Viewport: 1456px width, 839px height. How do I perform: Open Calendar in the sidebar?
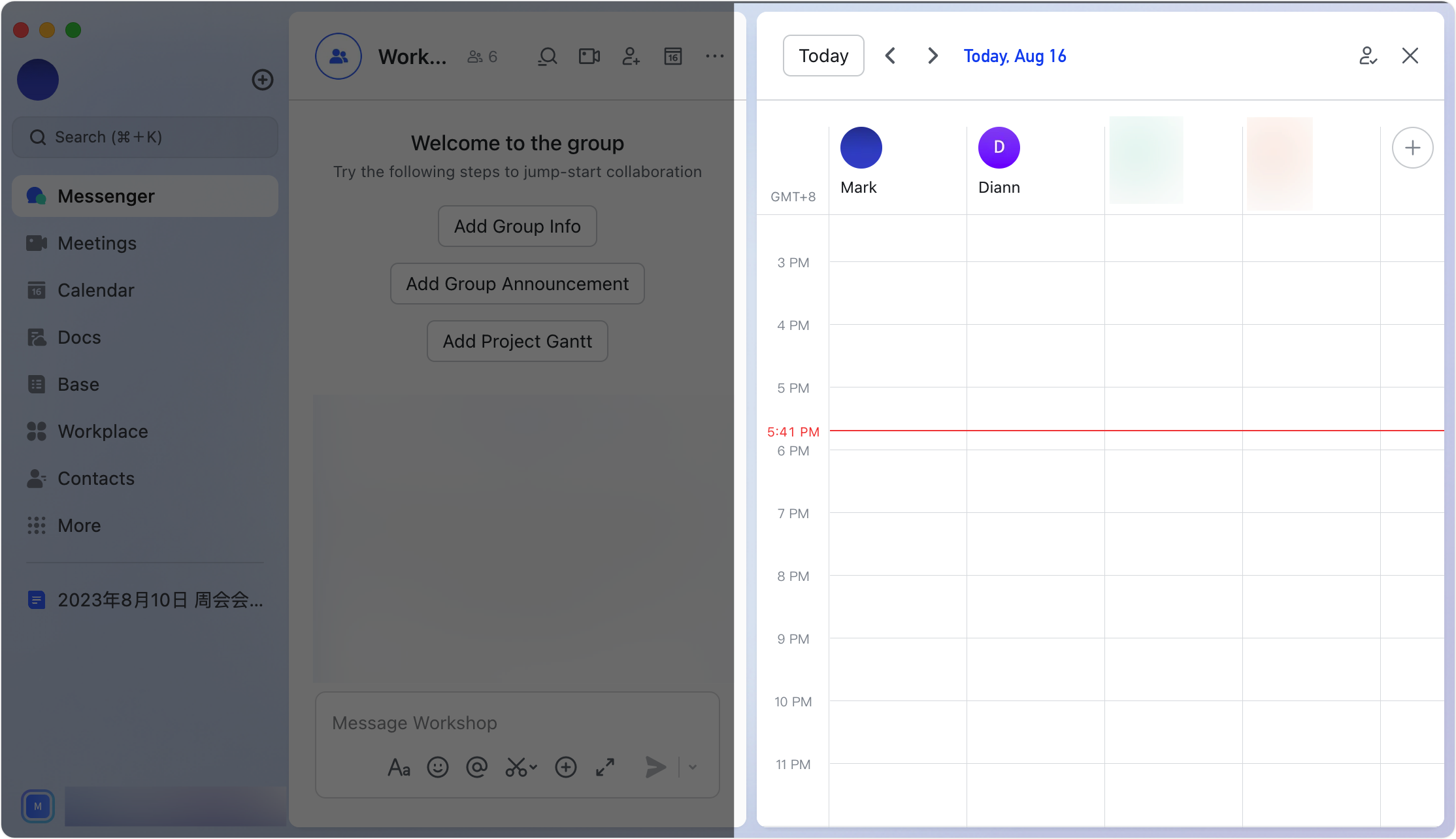click(x=145, y=290)
